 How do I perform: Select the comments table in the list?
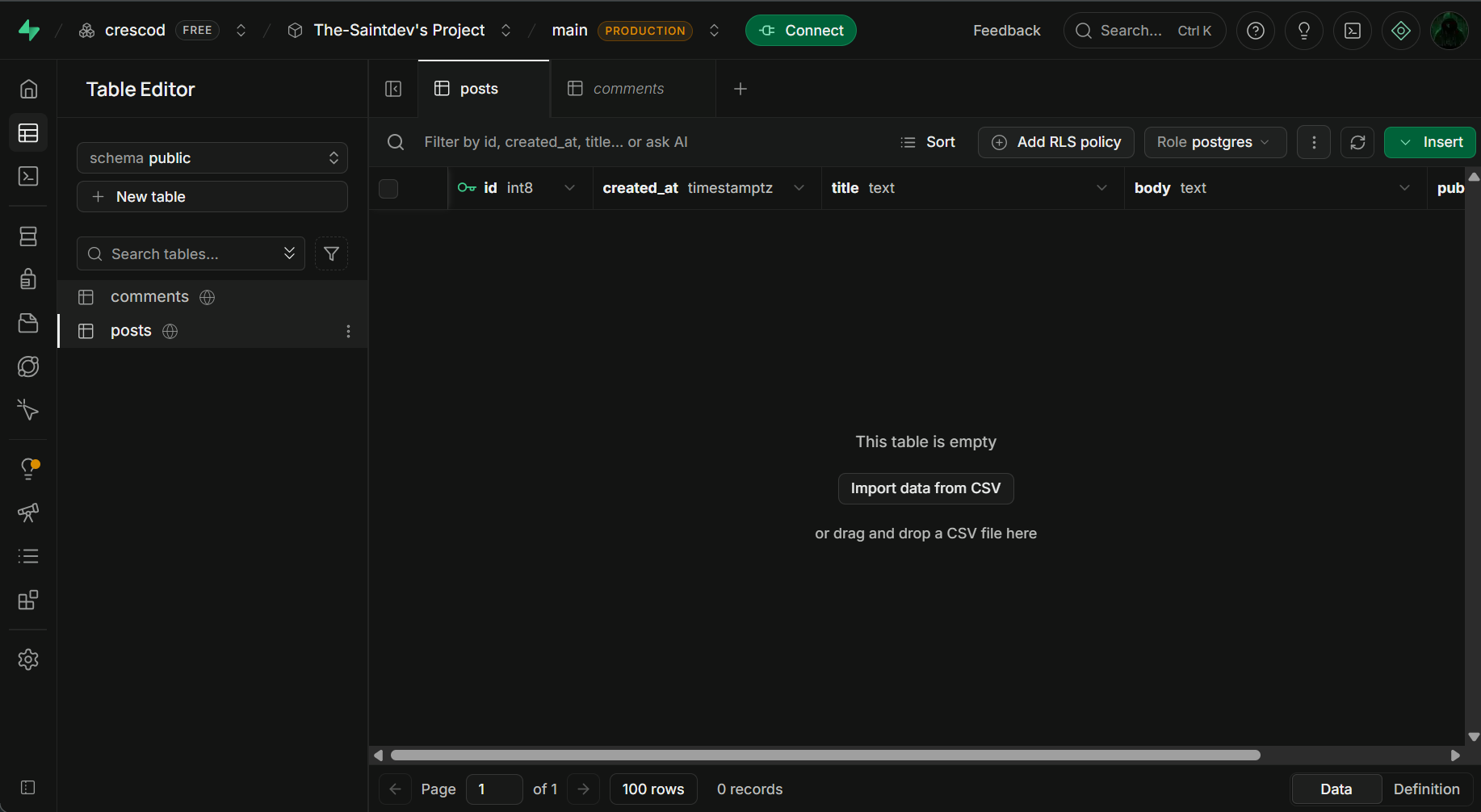213,297
